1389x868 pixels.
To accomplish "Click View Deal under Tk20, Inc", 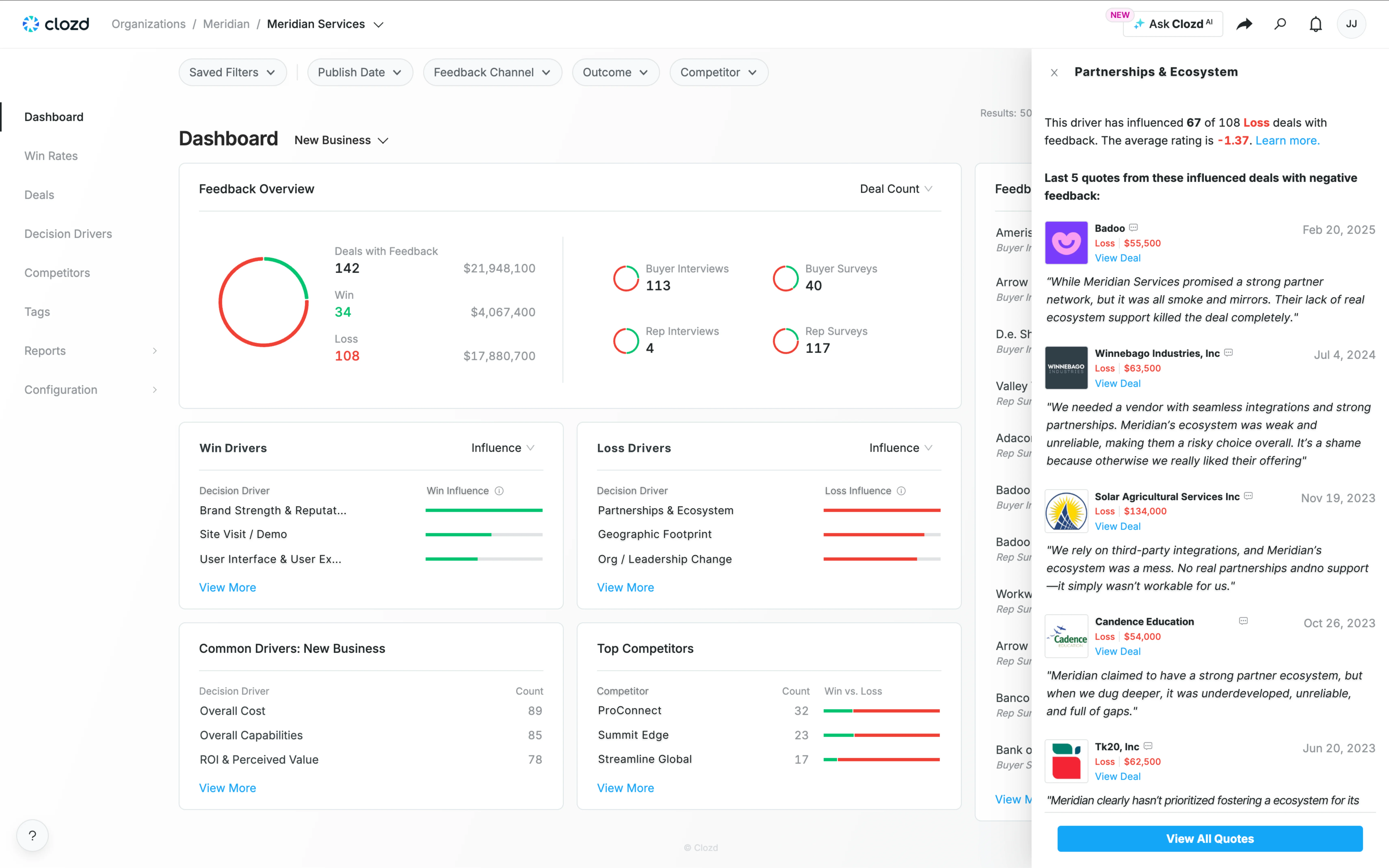I will coord(1117,777).
